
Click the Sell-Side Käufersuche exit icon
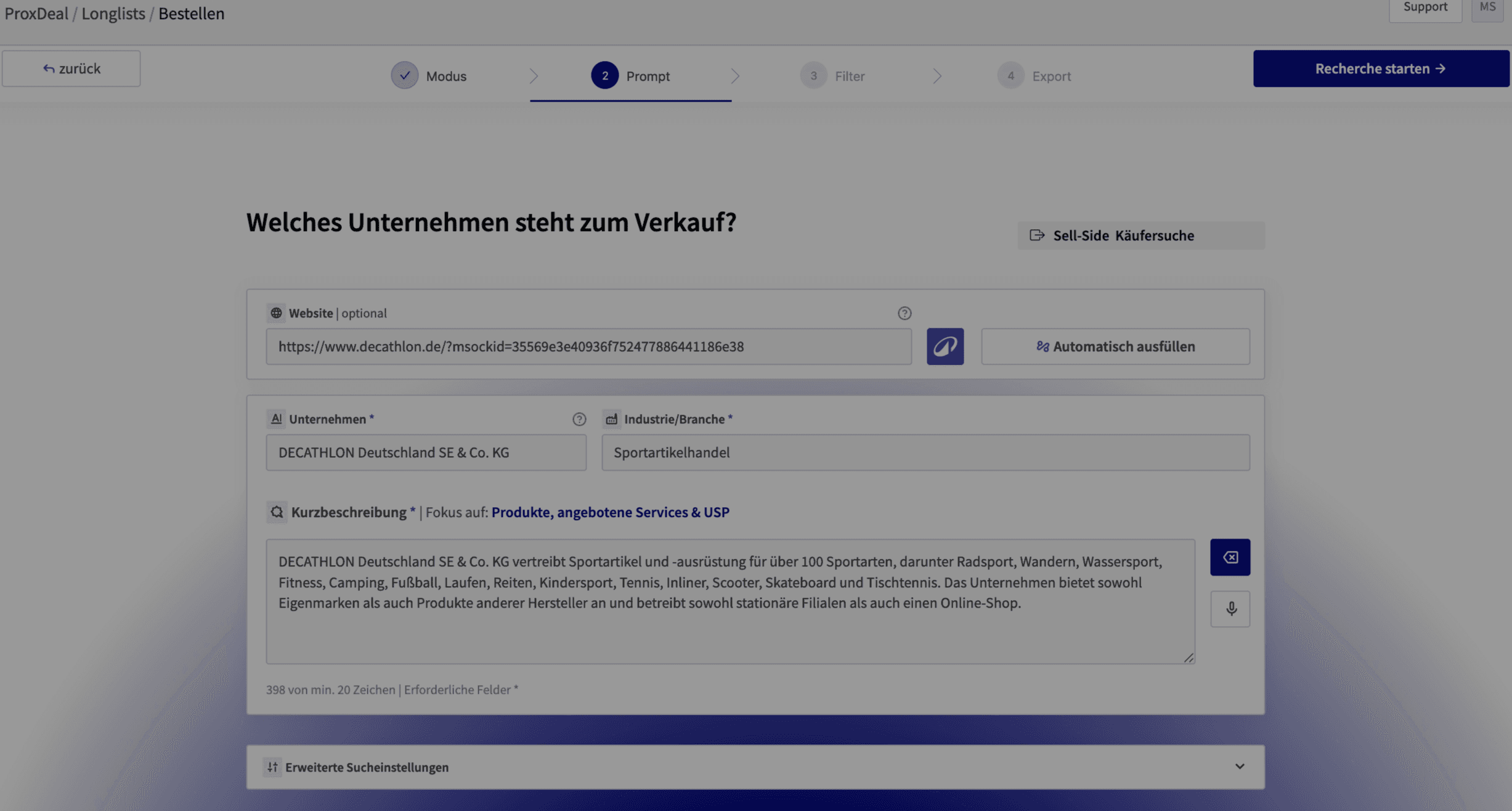1037,235
